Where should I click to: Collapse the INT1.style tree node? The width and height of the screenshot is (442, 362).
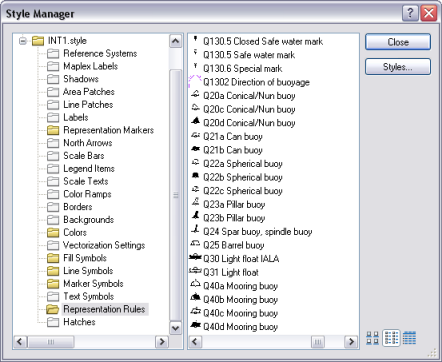(23, 41)
